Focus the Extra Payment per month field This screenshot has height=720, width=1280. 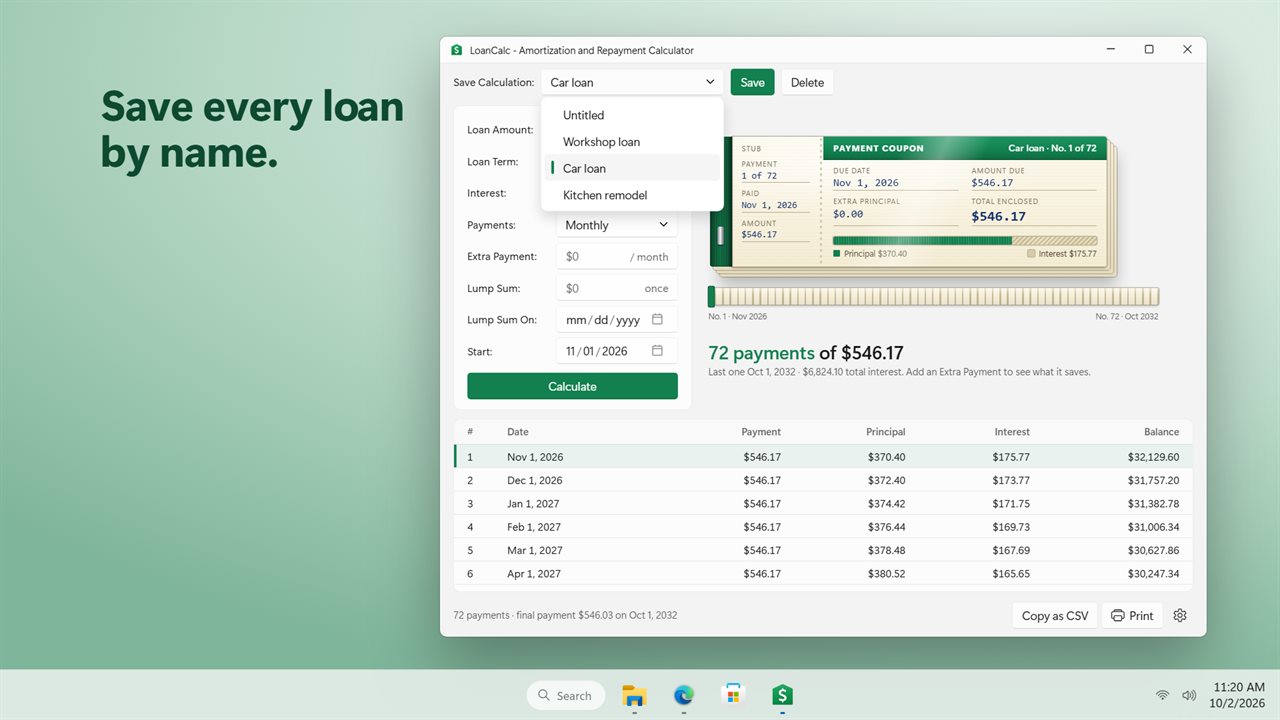click(x=617, y=257)
